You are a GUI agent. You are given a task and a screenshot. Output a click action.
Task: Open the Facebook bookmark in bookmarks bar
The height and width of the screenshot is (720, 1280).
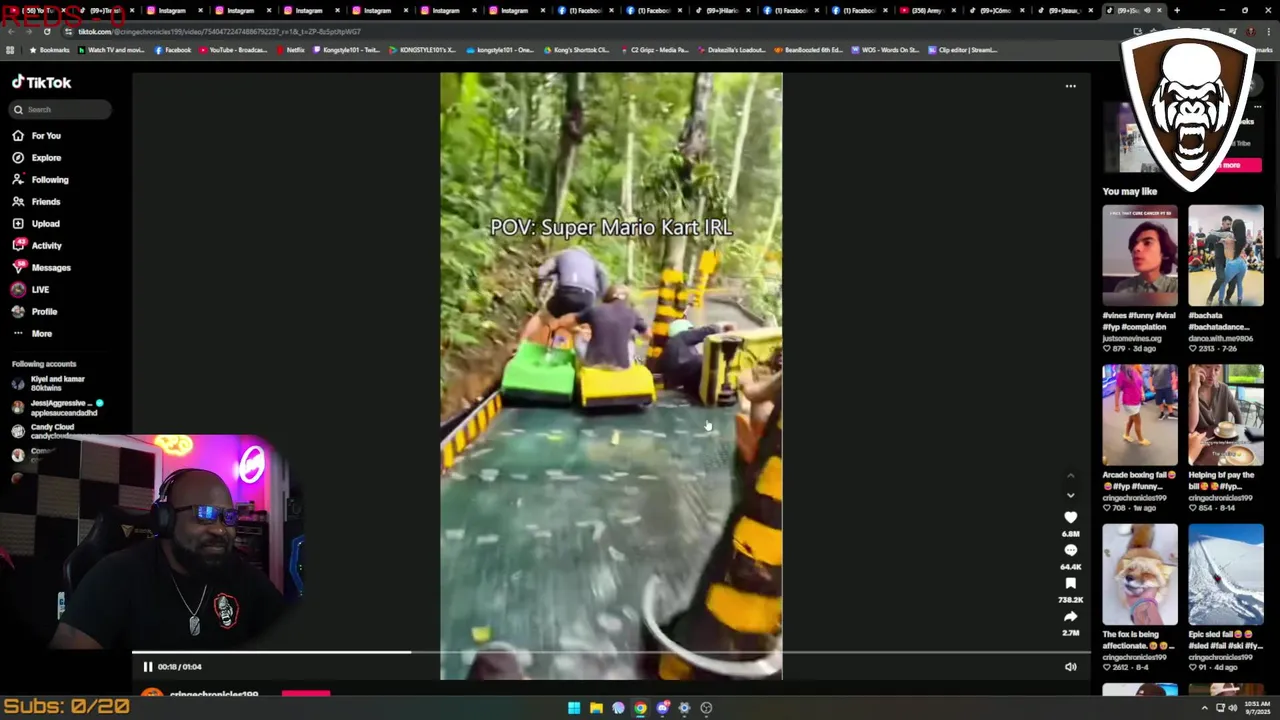click(x=173, y=50)
